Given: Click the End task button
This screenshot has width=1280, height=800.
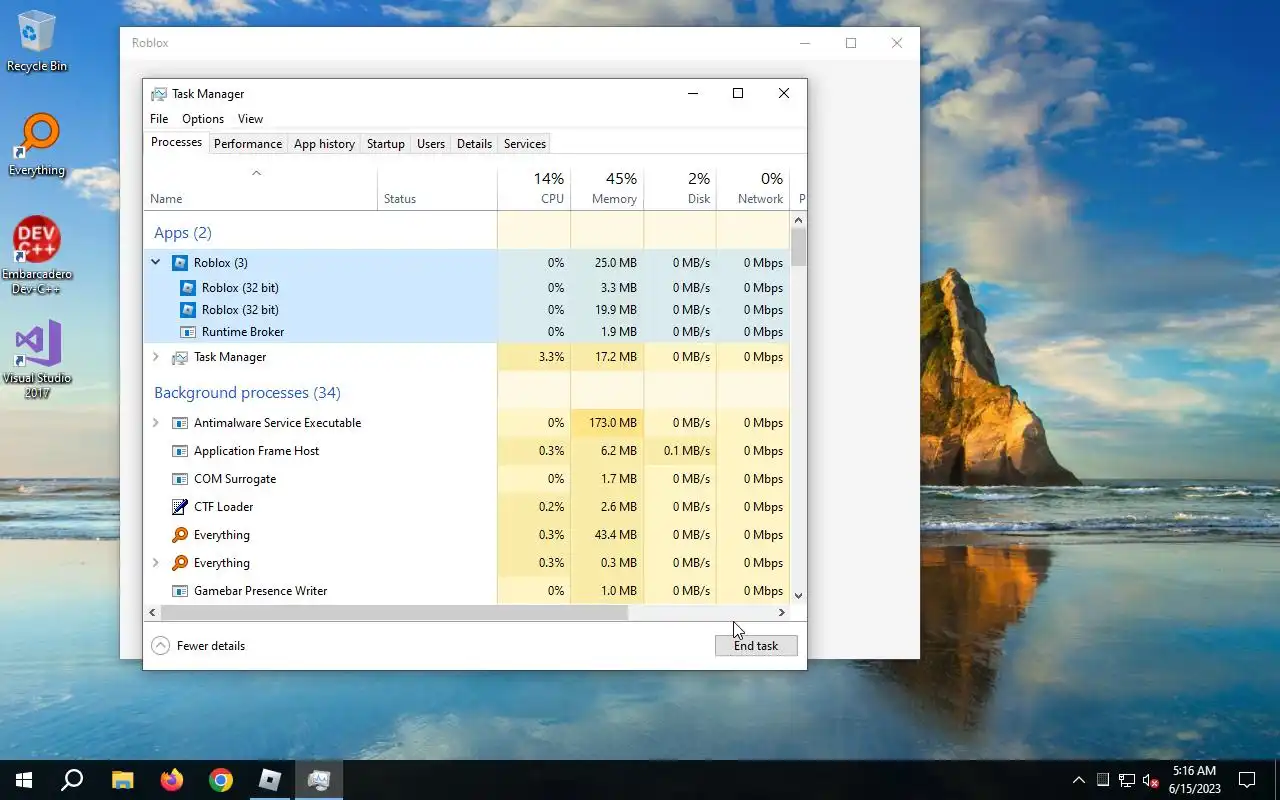Looking at the screenshot, I should (x=756, y=646).
